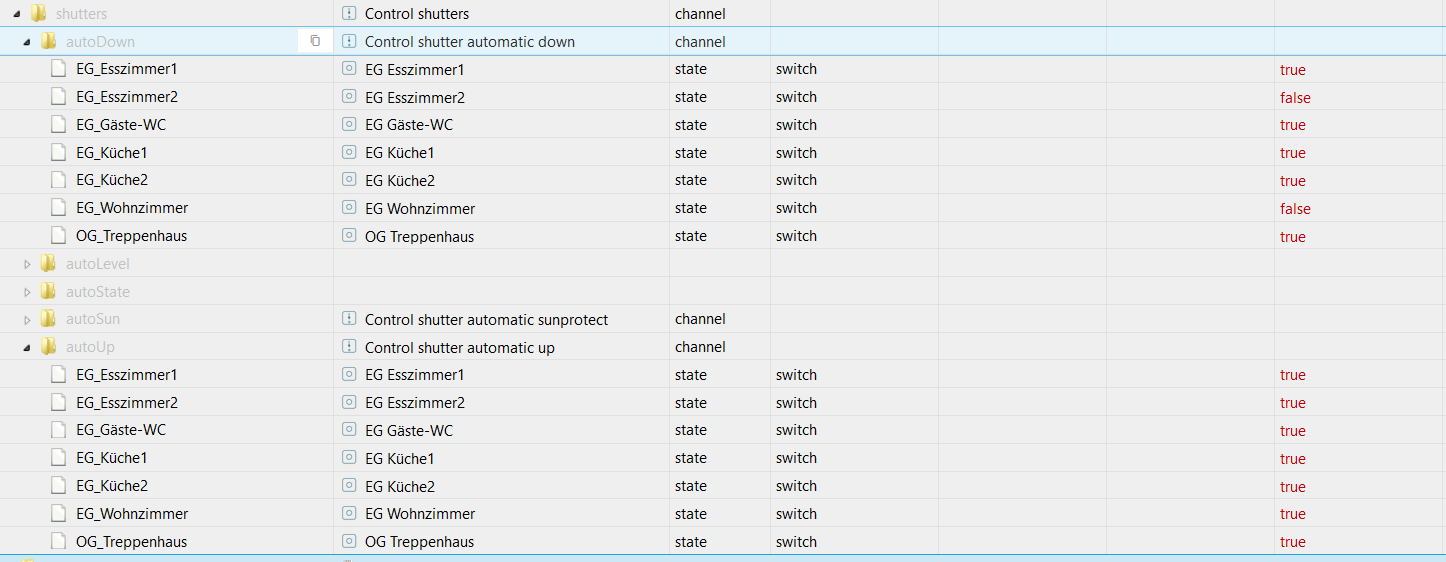
Task: Toggle the false value of EG_Esszimmer2 in autoDown
Action: point(1295,98)
